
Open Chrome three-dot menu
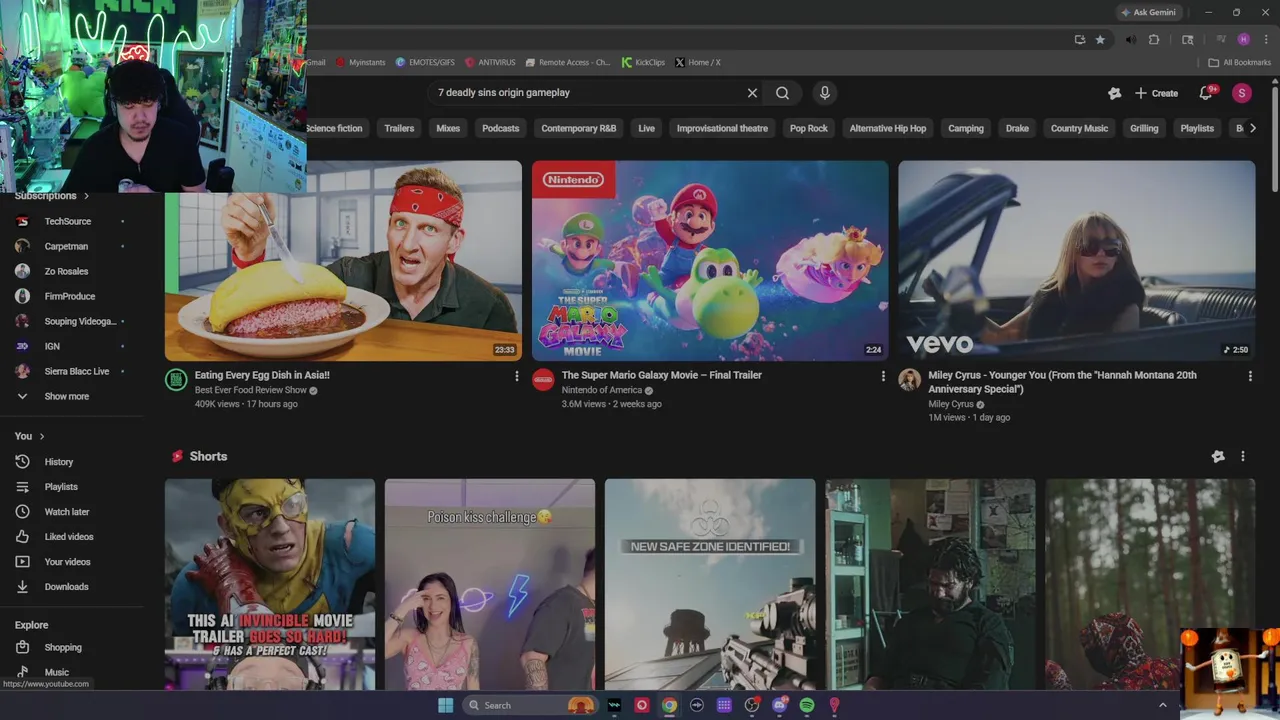(1266, 39)
